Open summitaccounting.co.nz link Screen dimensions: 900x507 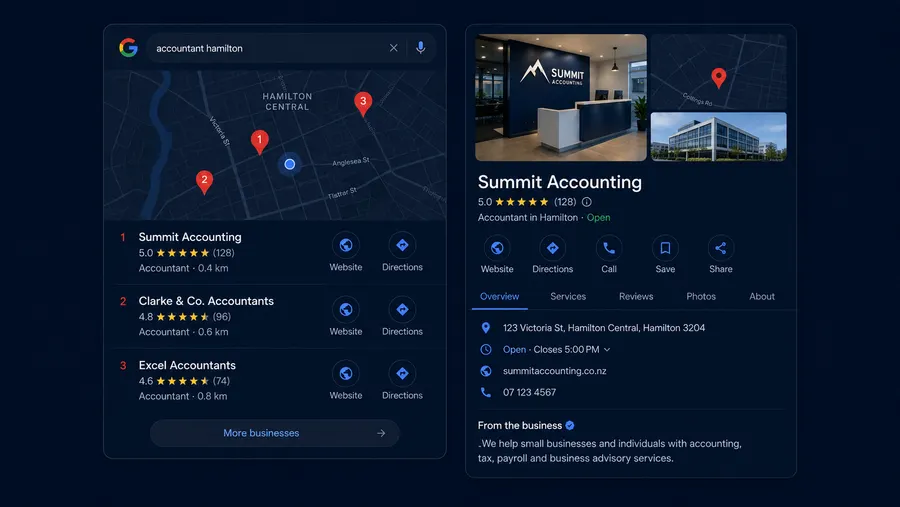(x=554, y=371)
